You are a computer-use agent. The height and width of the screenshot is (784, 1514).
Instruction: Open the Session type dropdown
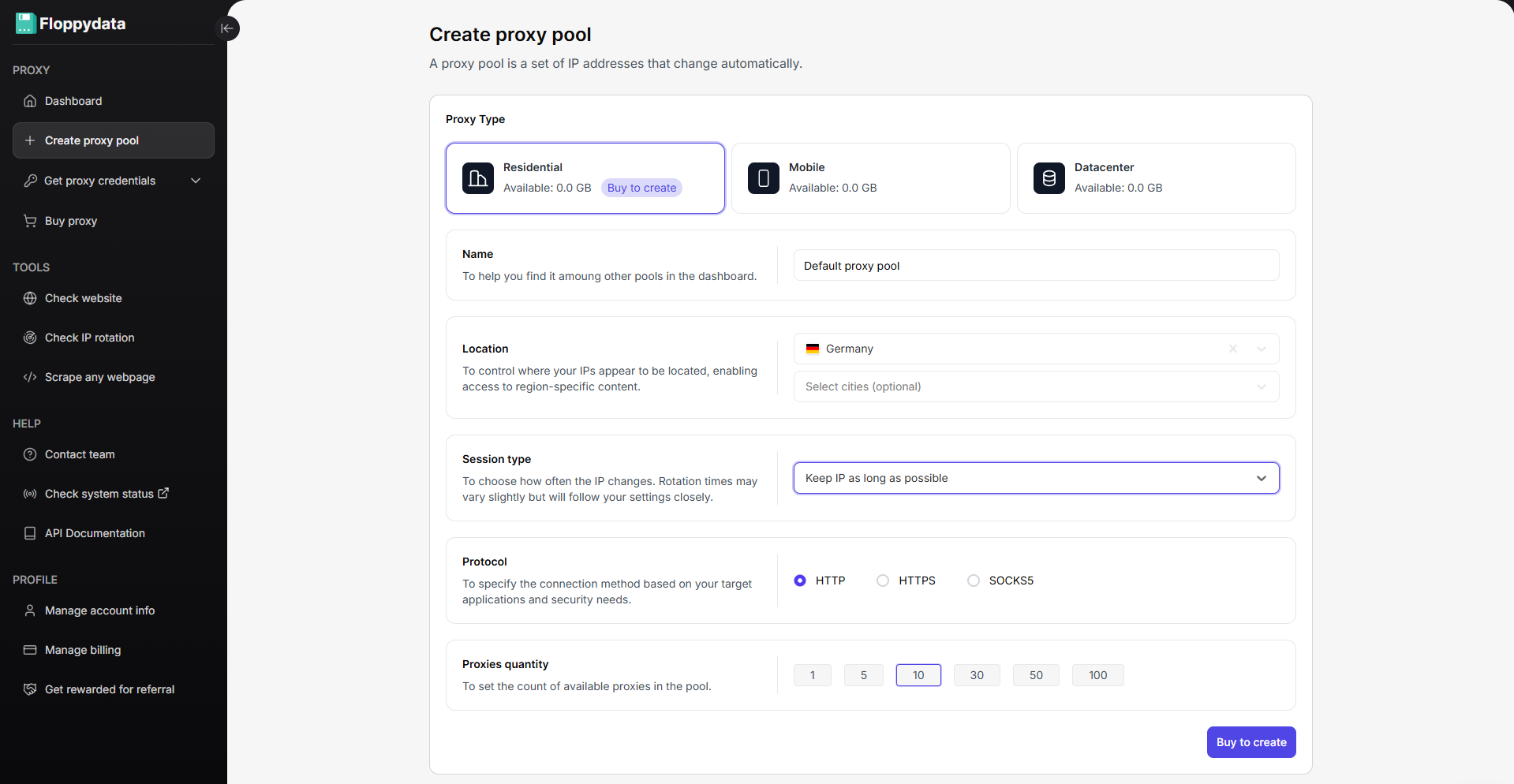pos(1035,478)
